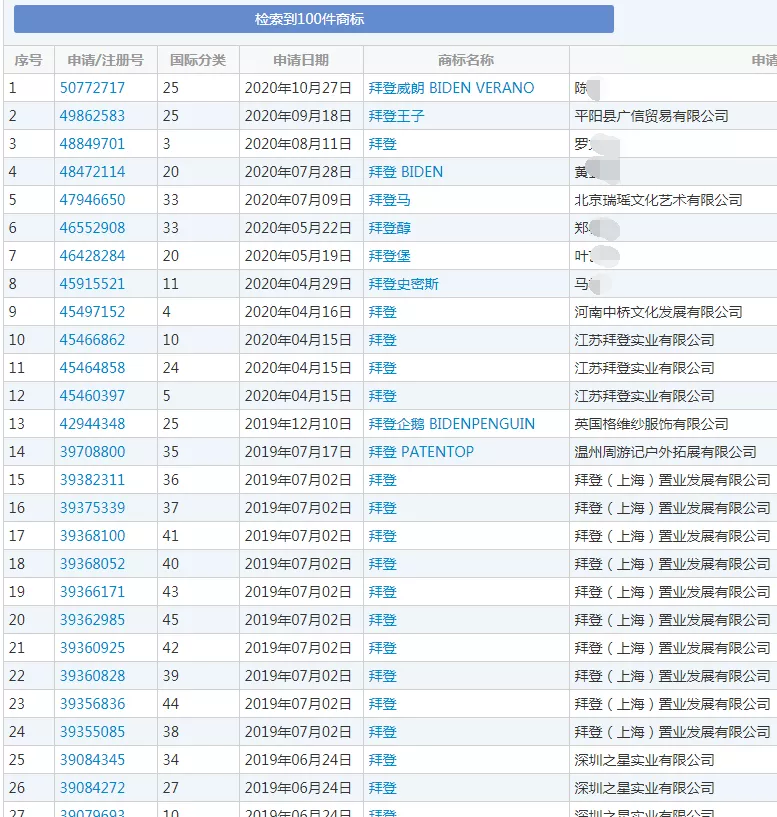This screenshot has width=777, height=817.
Task: Open registration number 45915521
Action: tap(92, 284)
